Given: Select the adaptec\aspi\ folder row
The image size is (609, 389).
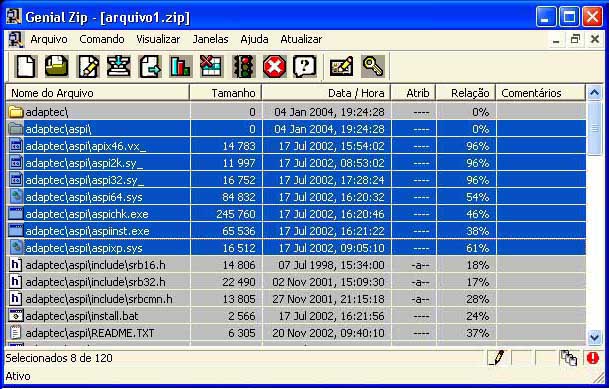Looking at the screenshot, I should tap(296, 129).
